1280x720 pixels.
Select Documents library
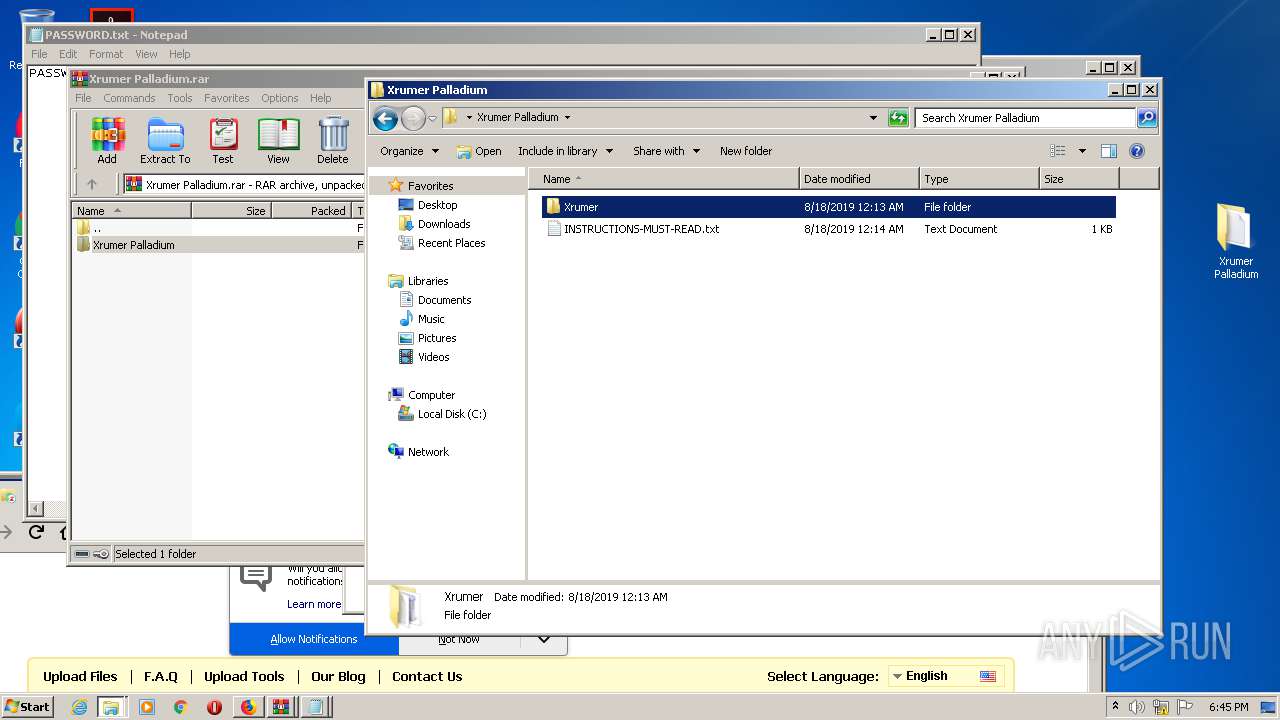click(444, 300)
